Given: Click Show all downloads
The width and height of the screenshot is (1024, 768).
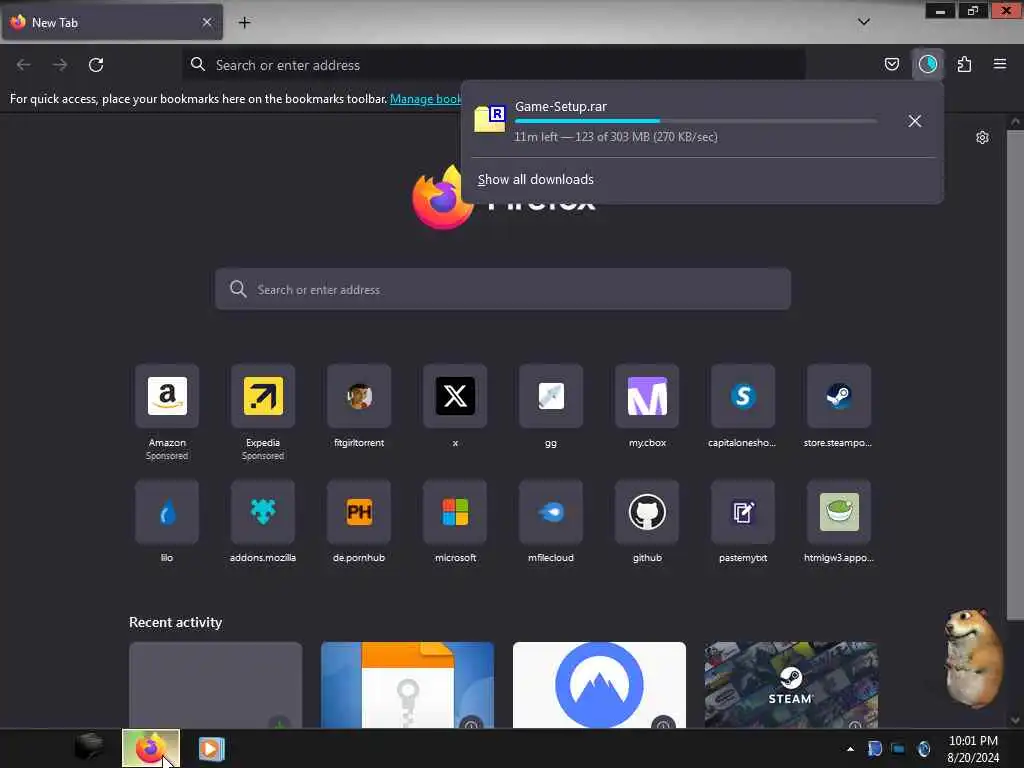Looking at the screenshot, I should 536,180.
